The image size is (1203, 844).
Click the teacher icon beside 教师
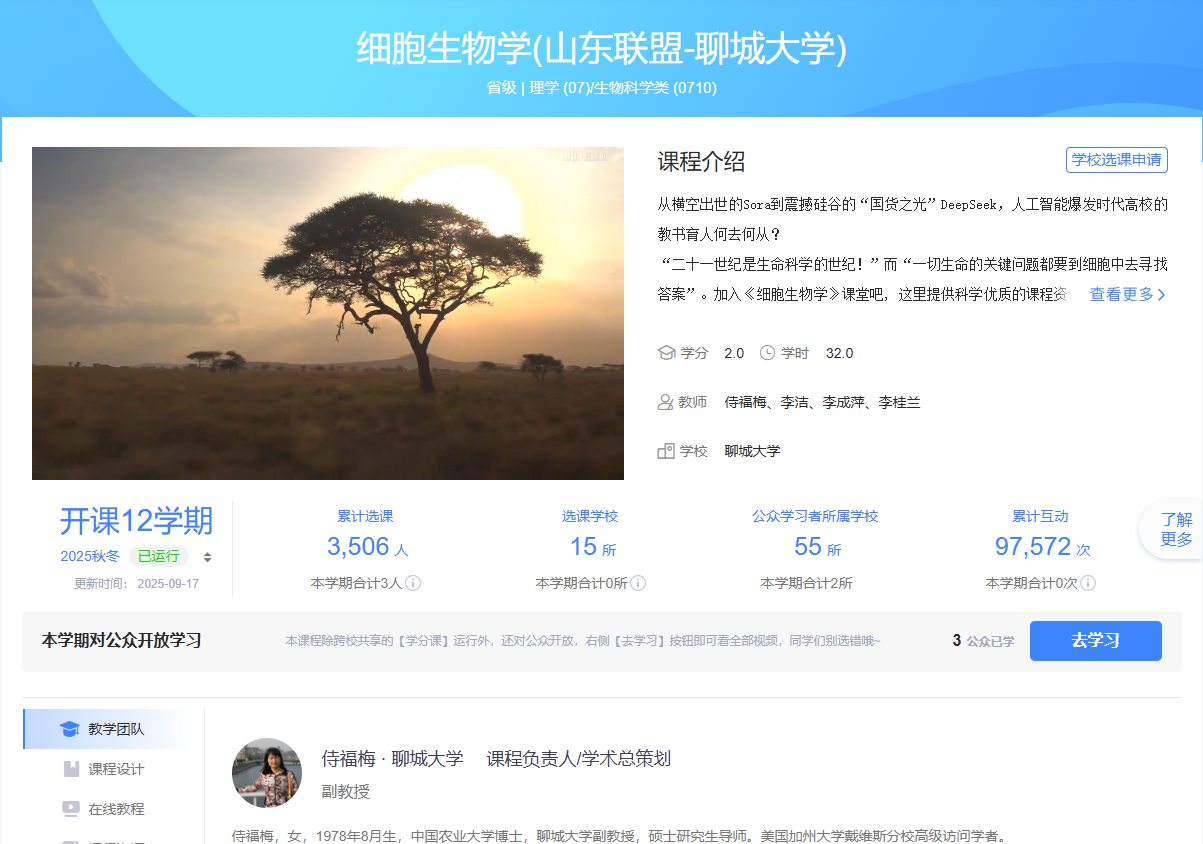click(x=665, y=402)
